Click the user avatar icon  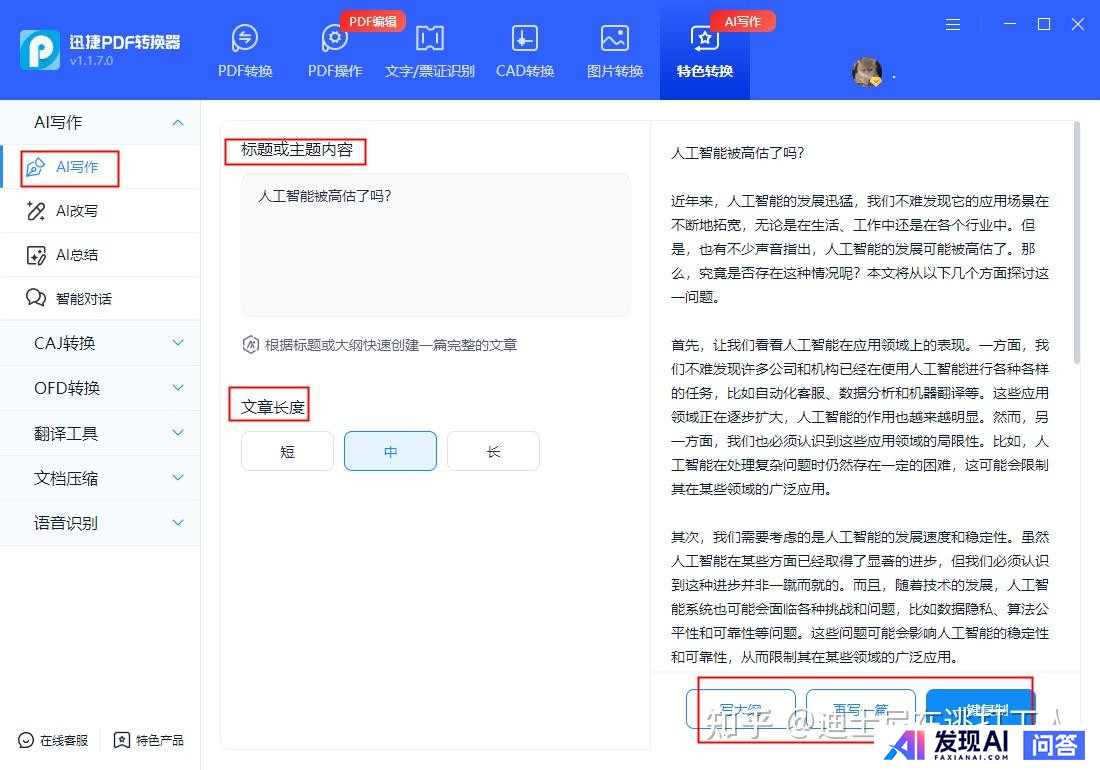click(x=866, y=72)
